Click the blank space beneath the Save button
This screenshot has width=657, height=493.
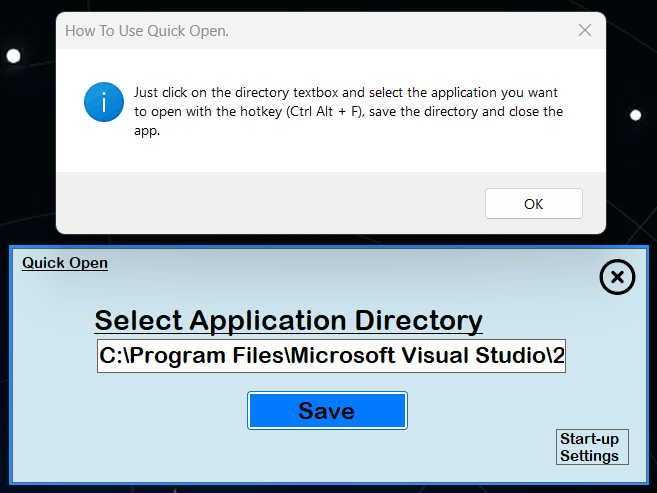click(x=327, y=455)
